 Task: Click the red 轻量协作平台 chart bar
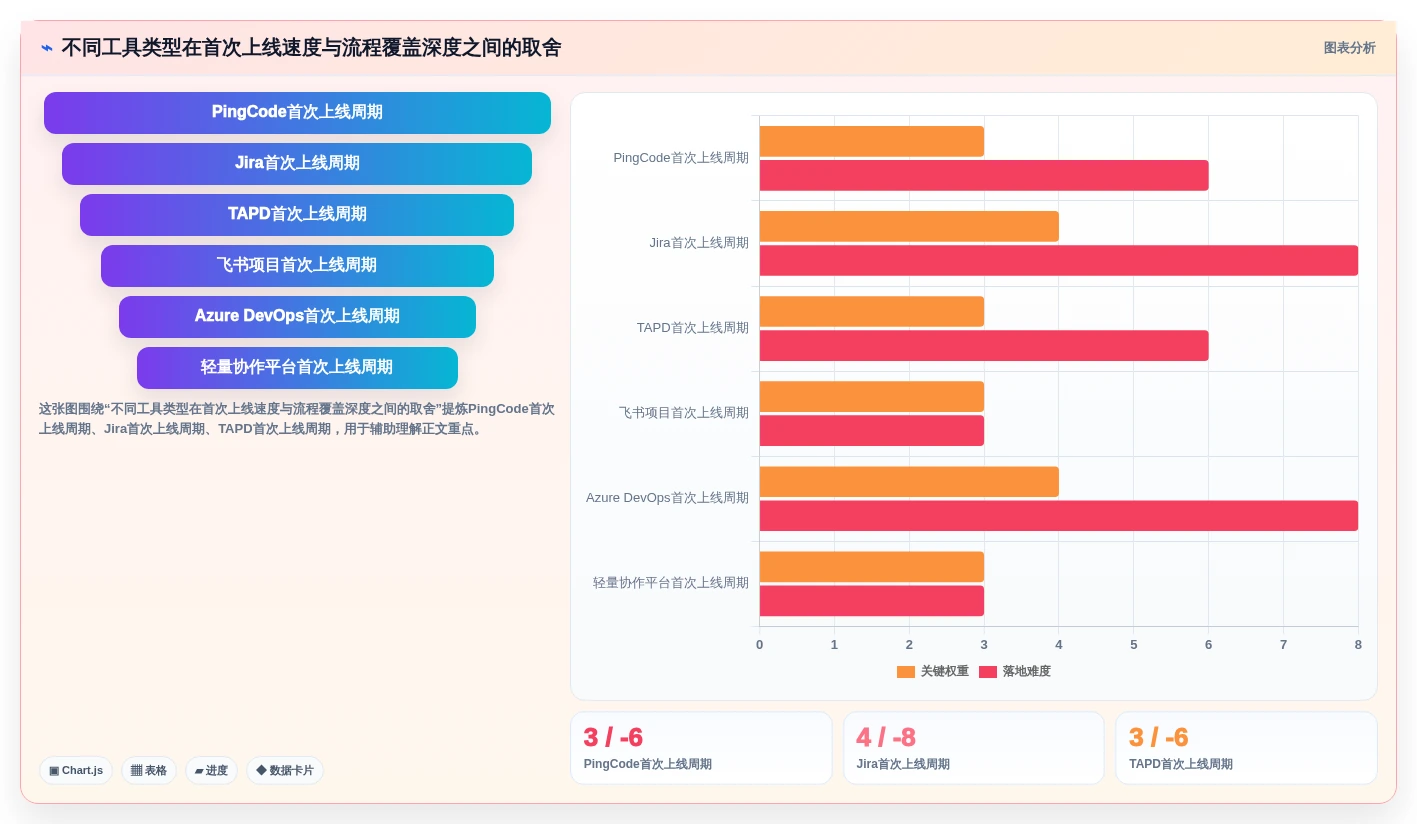[x=872, y=600]
